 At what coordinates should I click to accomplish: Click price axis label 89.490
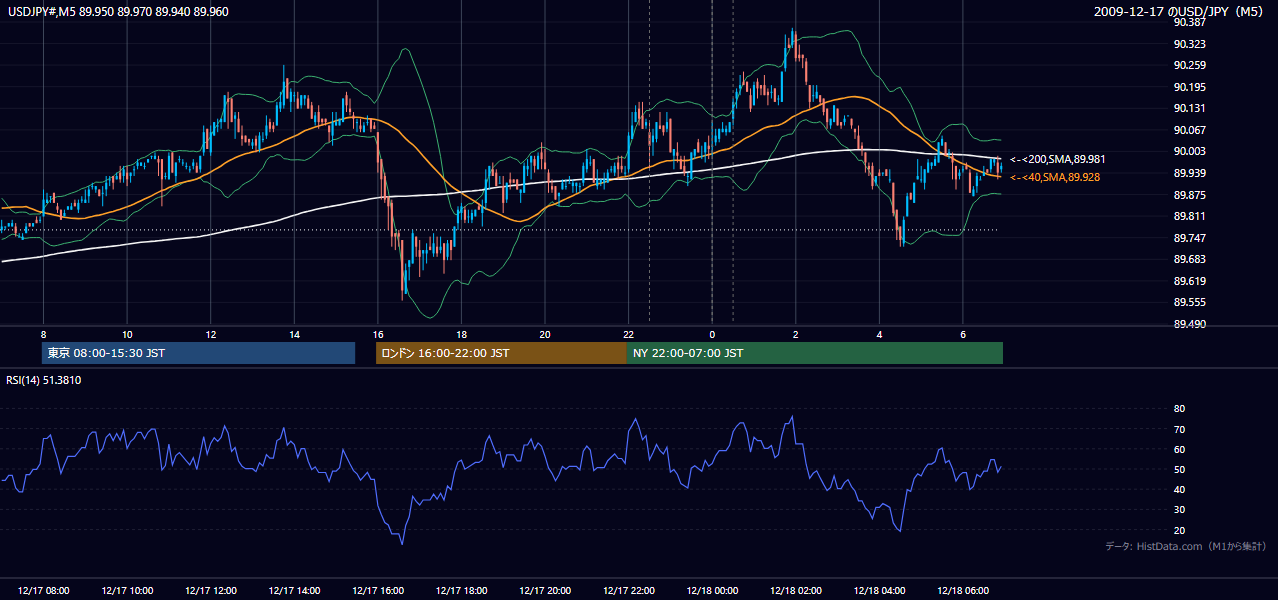click(x=1189, y=324)
